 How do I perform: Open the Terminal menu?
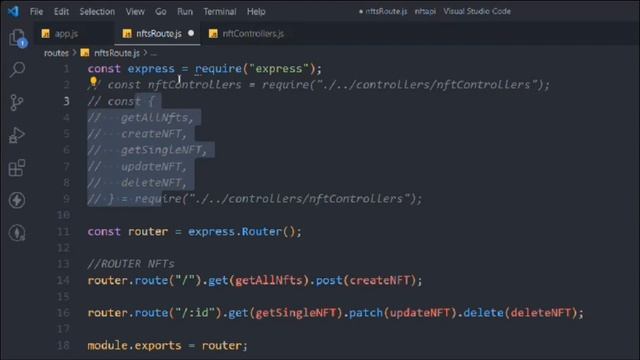click(x=220, y=11)
